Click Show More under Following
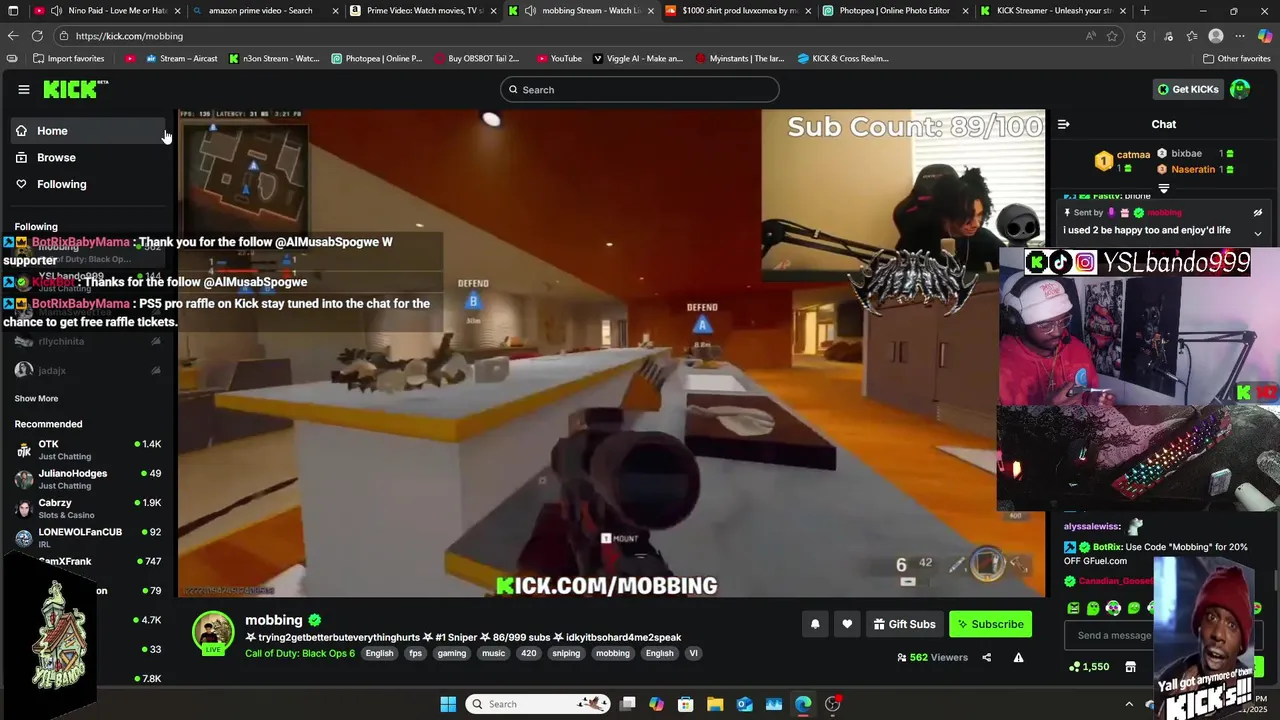 coord(36,398)
